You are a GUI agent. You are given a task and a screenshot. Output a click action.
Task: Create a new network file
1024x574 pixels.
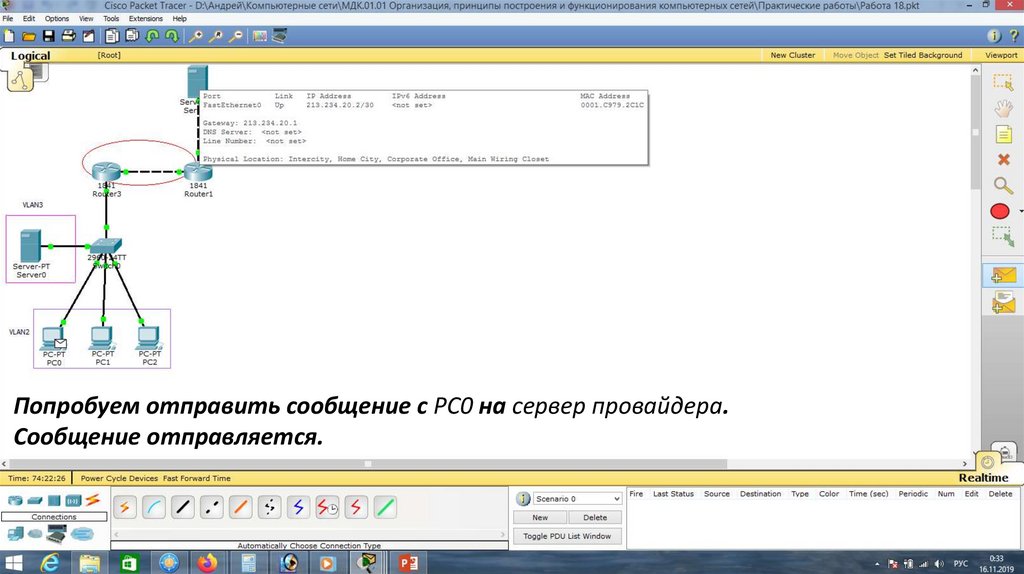[8, 36]
